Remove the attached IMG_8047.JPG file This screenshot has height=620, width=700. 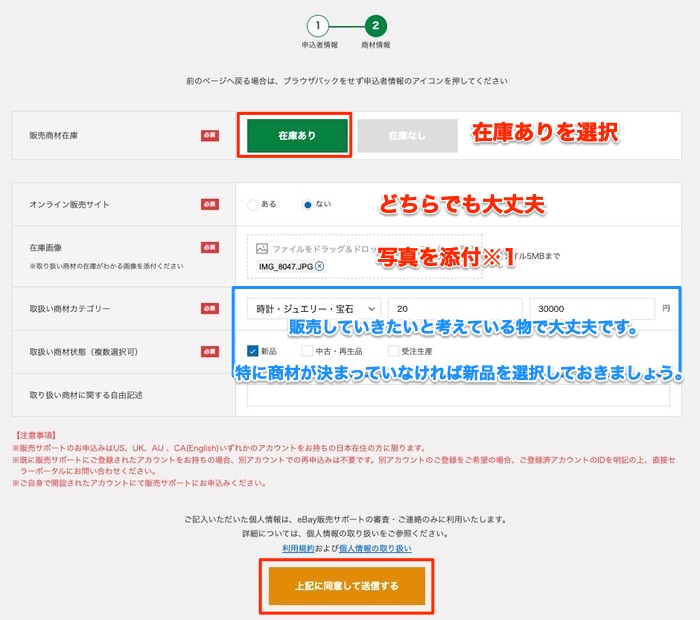(320, 266)
